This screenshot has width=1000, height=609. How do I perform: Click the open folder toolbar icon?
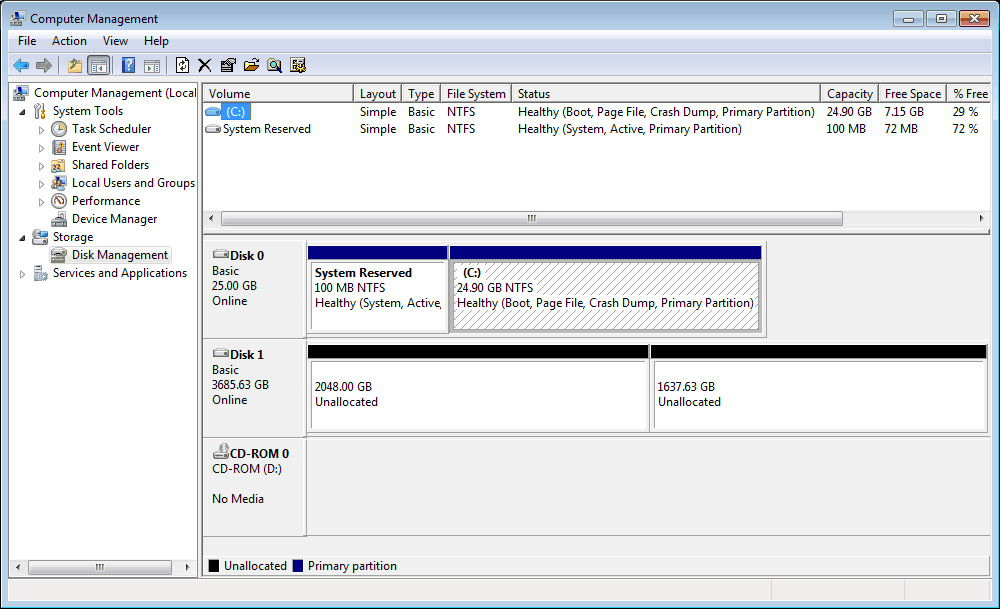tap(251, 66)
